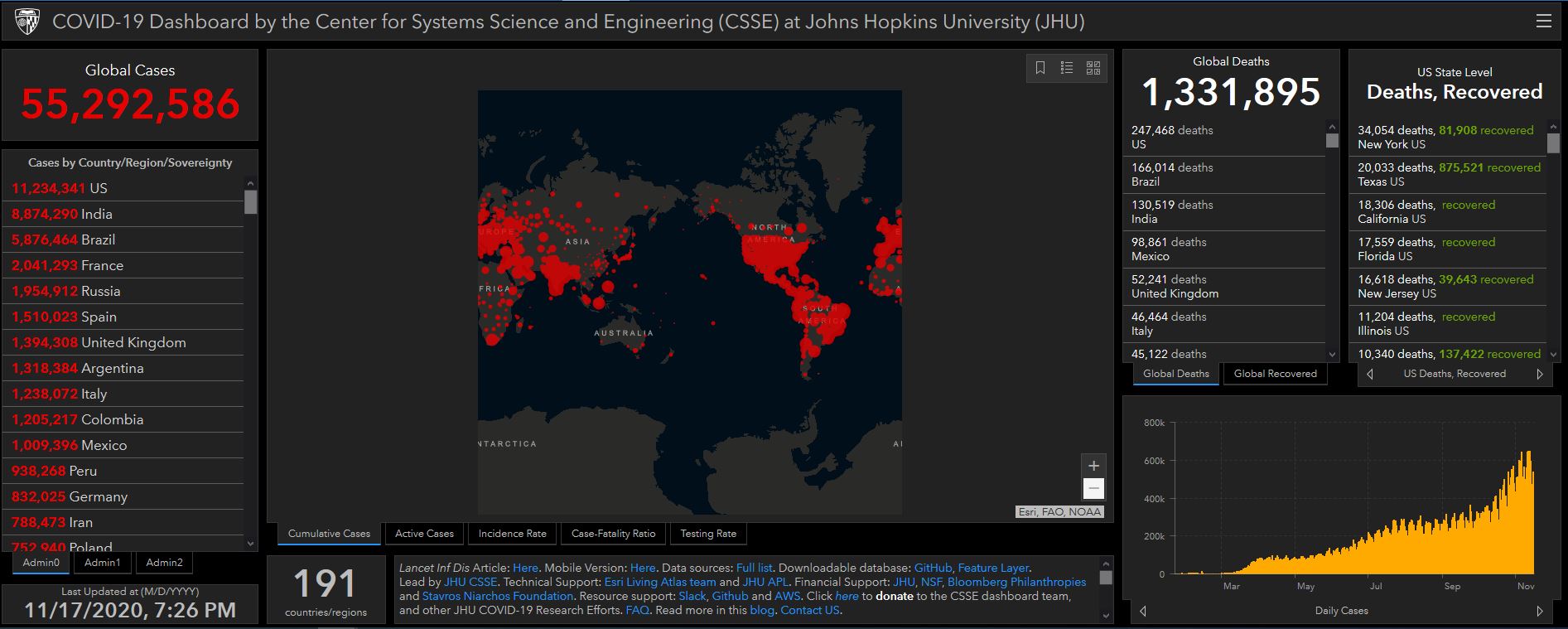1568x629 pixels.
Task: Open the Lancet article Here link
Action: point(525,568)
